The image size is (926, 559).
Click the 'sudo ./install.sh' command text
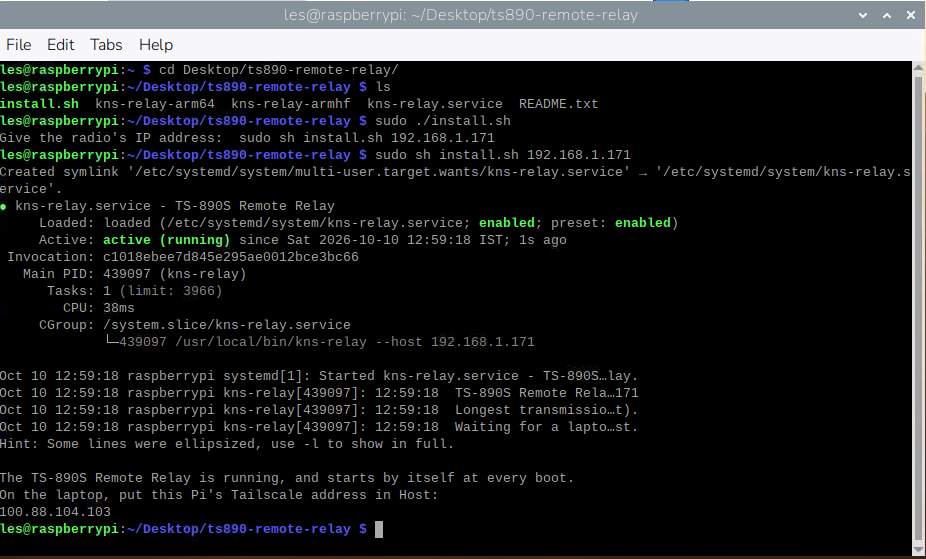pos(443,121)
